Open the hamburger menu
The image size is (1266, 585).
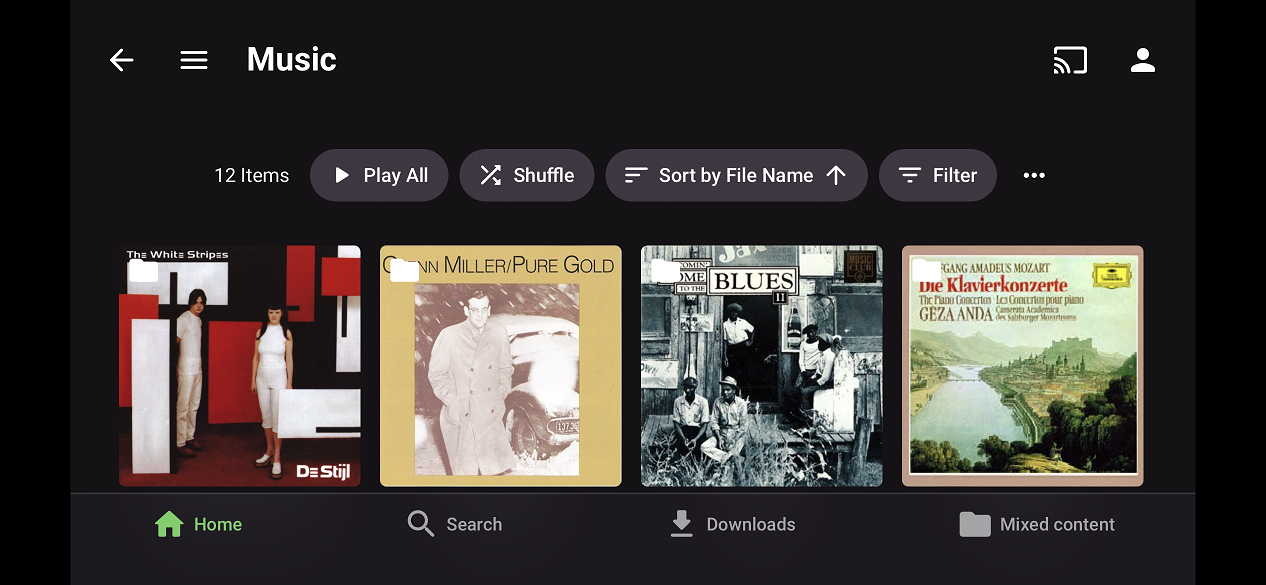(194, 60)
